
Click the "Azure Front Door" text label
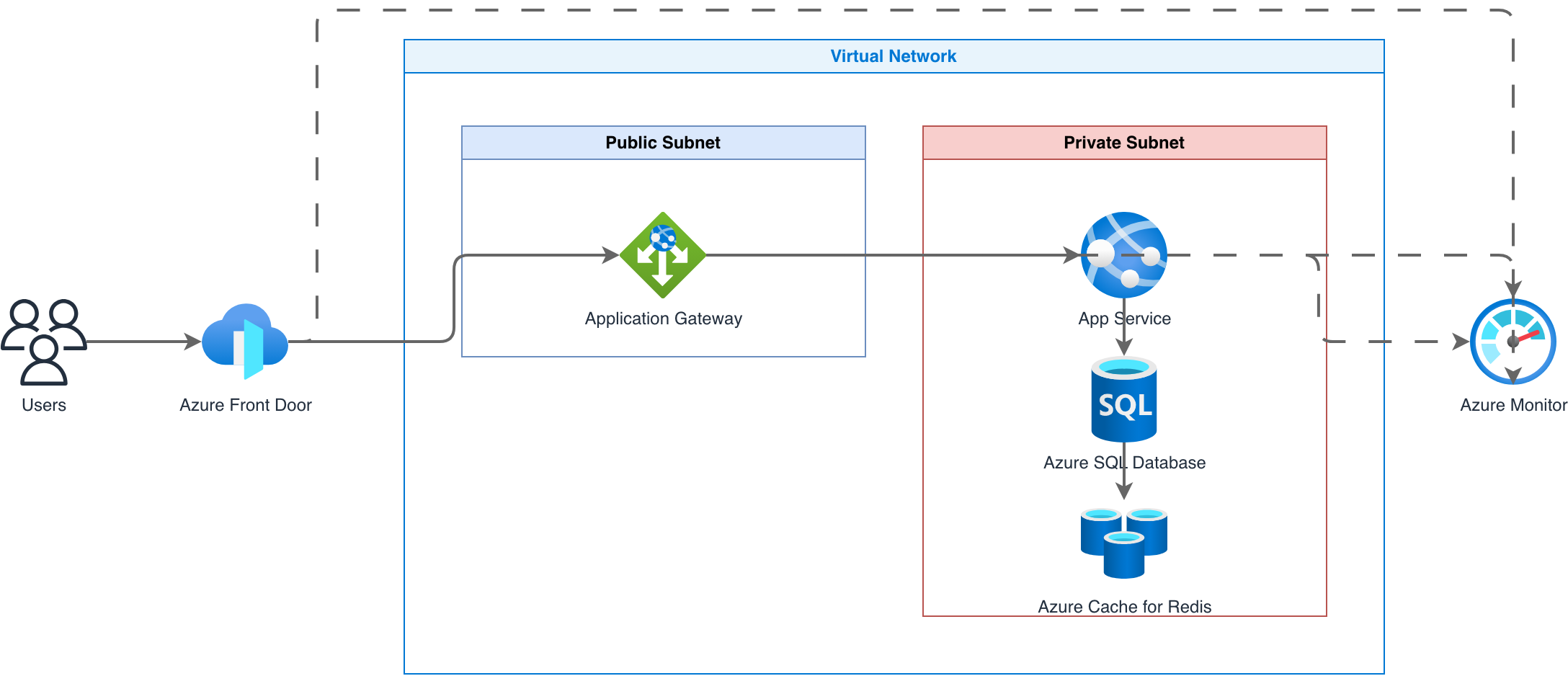click(x=246, y=405)
